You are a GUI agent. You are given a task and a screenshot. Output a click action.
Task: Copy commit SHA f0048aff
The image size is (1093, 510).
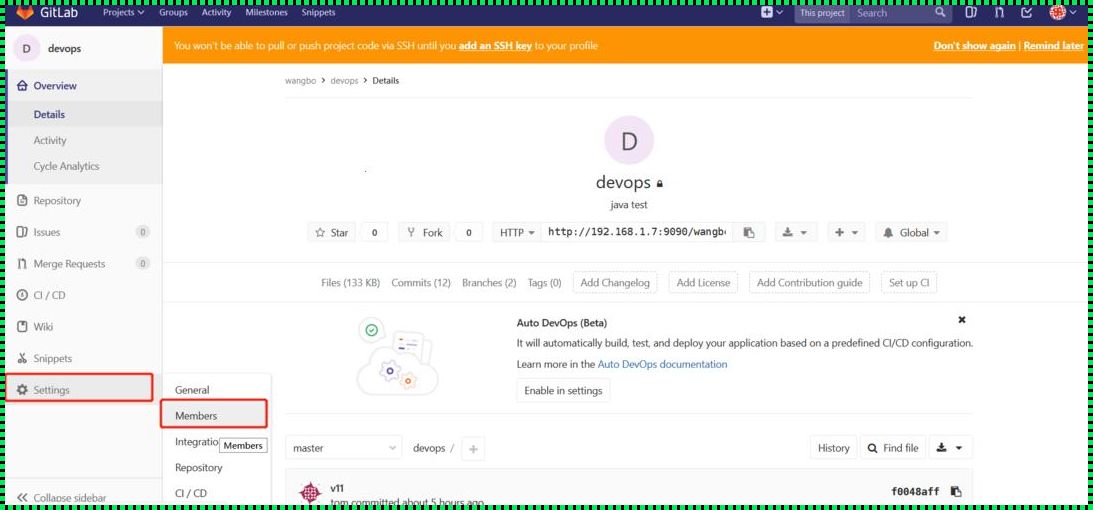point(956,491)
